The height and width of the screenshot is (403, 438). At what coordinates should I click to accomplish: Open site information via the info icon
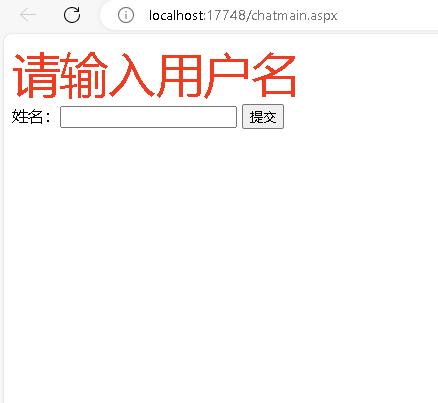point(126,15)
